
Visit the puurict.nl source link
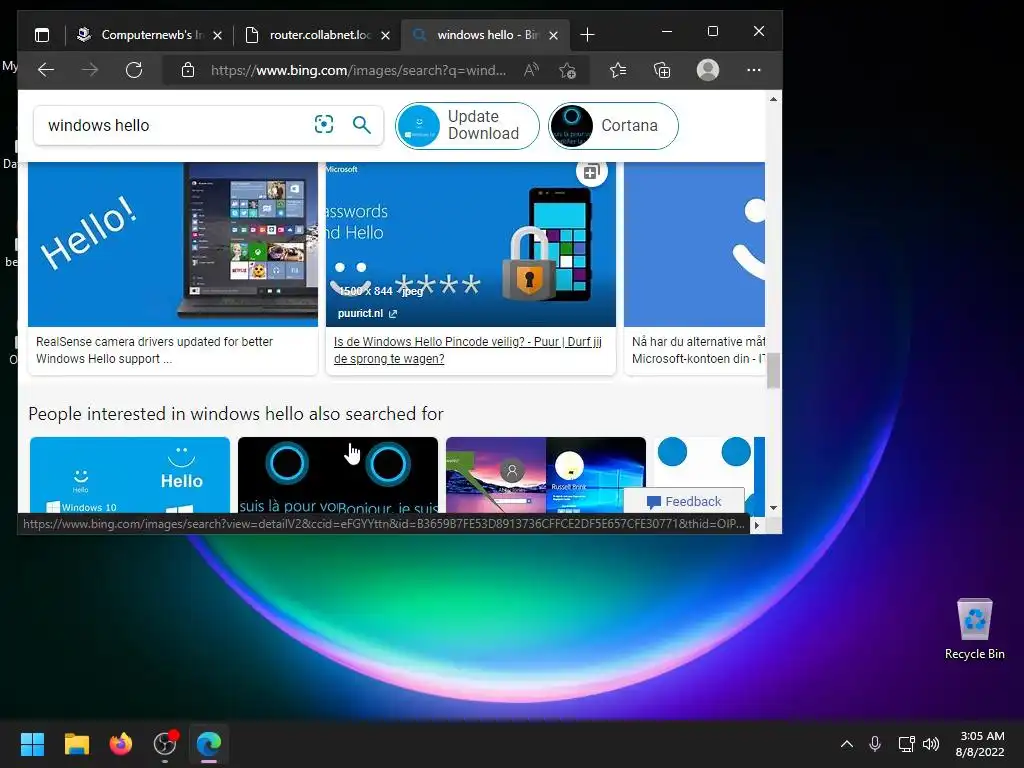pos(367,313)
